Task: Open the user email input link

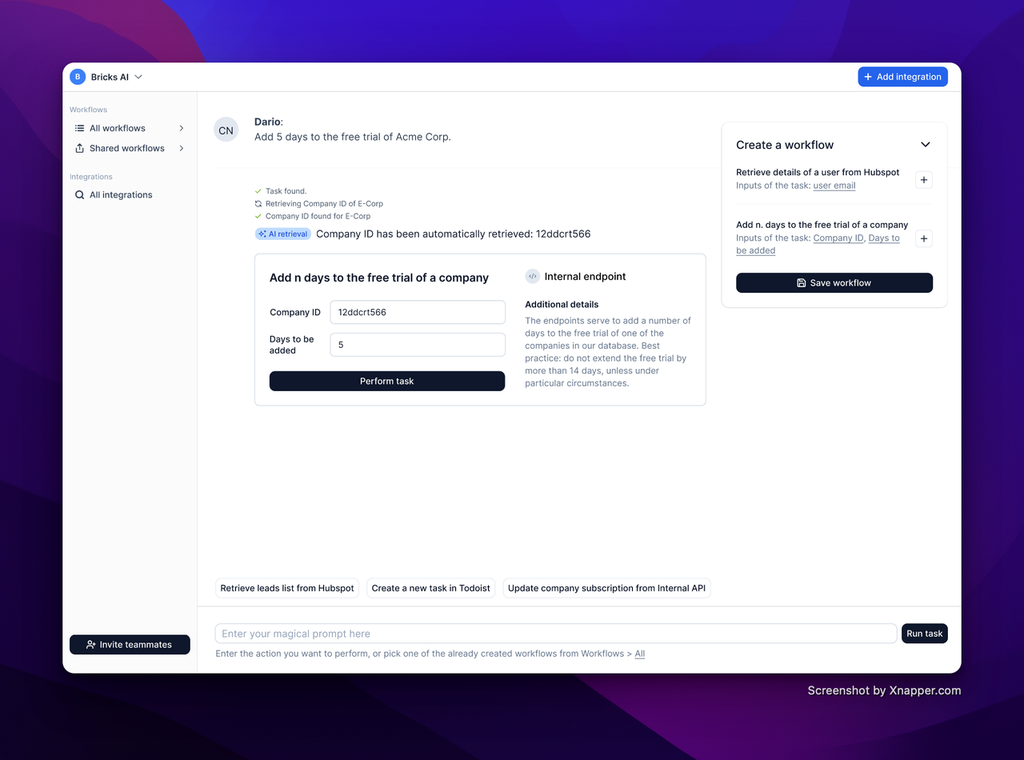Action: pos(834,185)
